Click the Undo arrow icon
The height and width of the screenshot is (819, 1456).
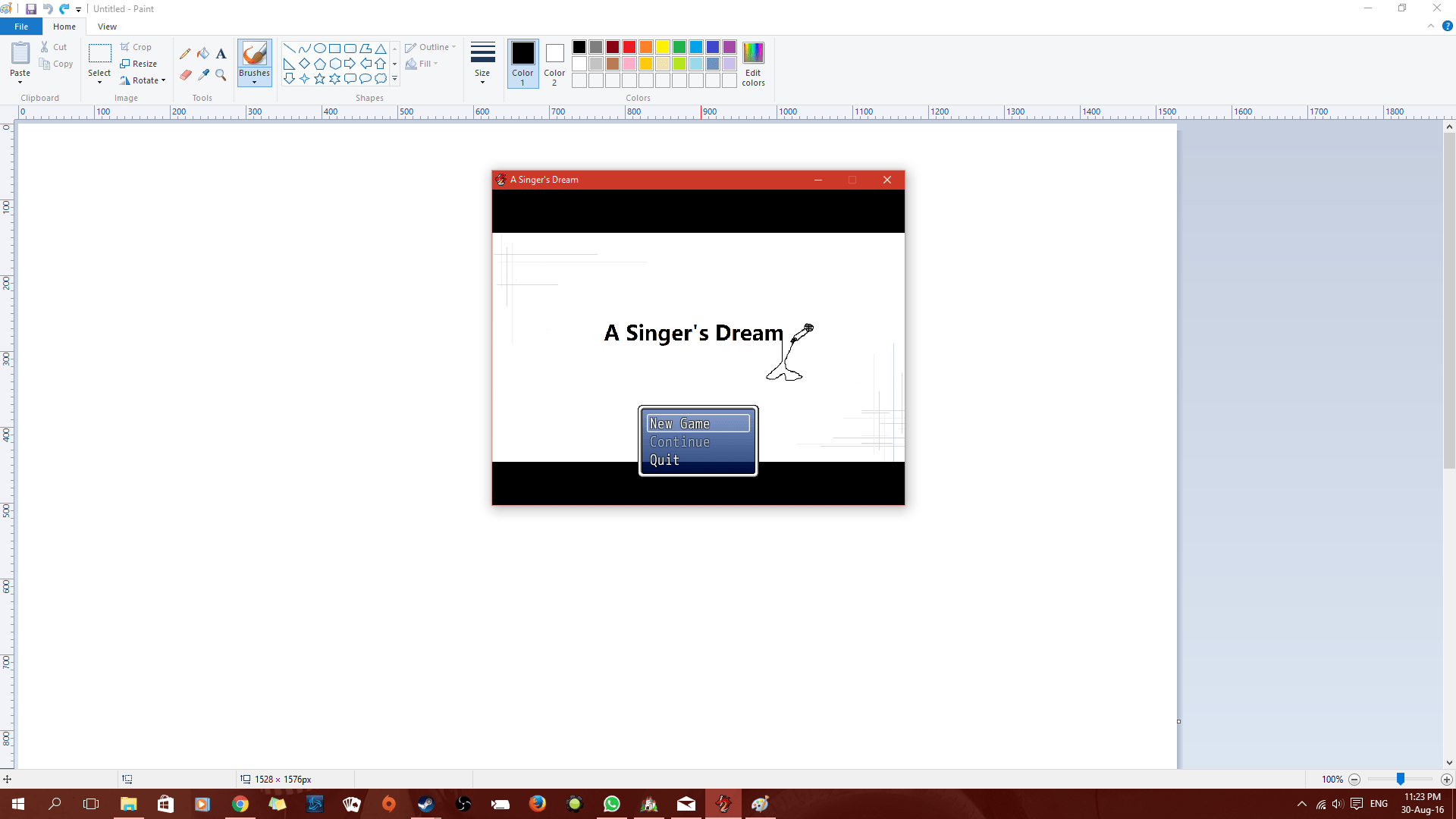(47, 8)
